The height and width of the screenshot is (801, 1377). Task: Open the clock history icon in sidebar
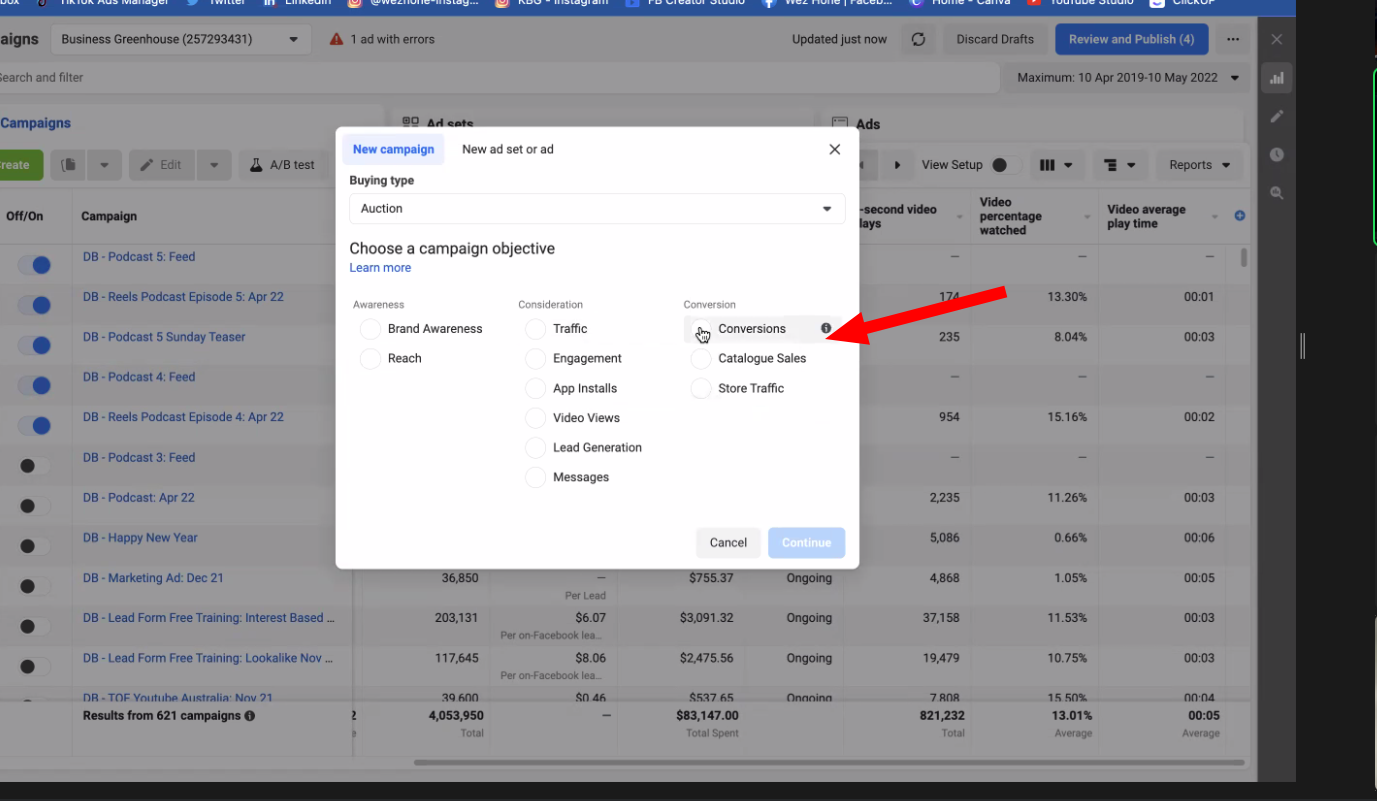coord(1276,155)
